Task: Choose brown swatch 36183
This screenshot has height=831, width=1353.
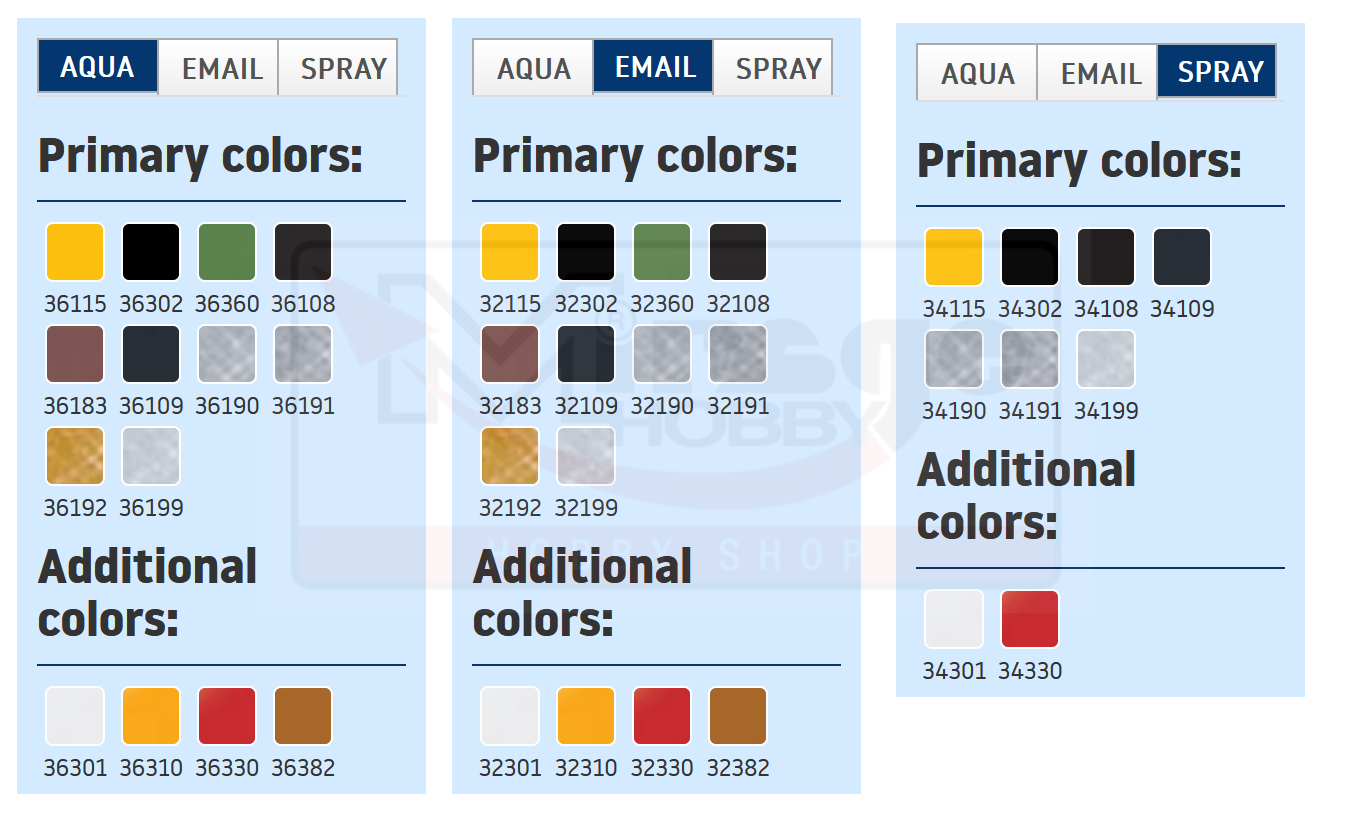Action: click(75, 354)
